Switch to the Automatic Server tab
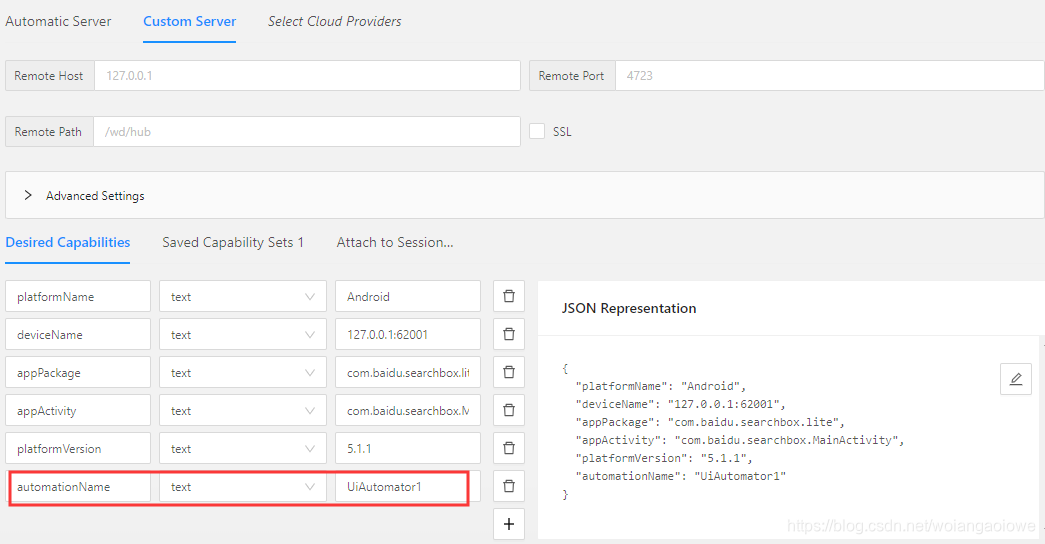 click(59, 21)
